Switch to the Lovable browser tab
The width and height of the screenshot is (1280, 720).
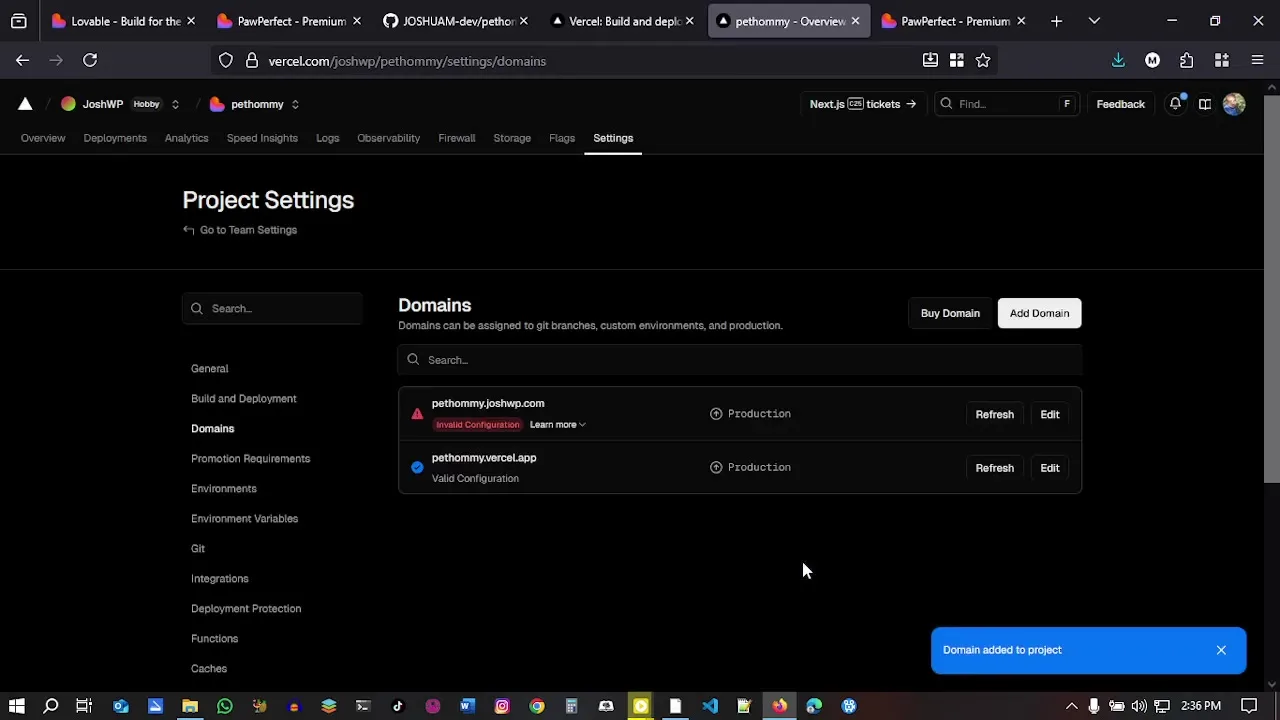point(123,21)
